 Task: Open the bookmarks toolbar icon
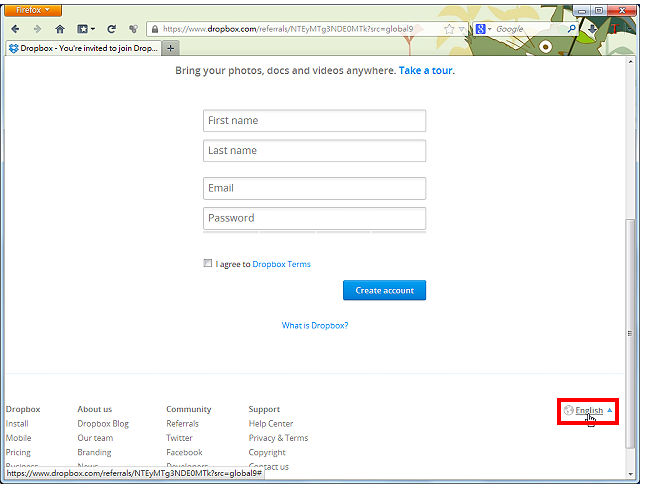click(86, 29)
